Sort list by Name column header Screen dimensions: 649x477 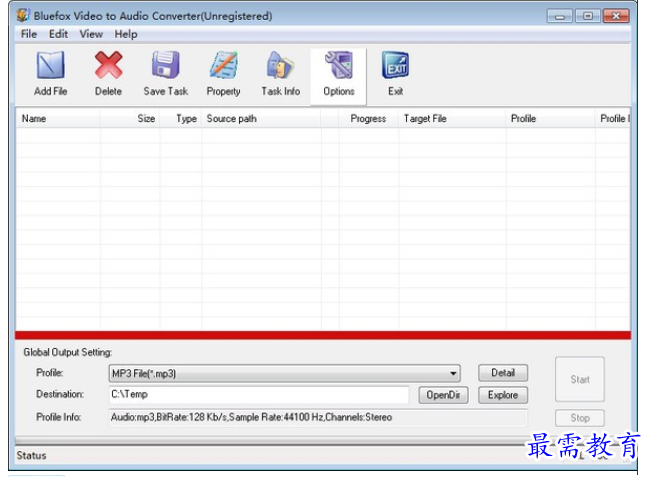point(58,118)
